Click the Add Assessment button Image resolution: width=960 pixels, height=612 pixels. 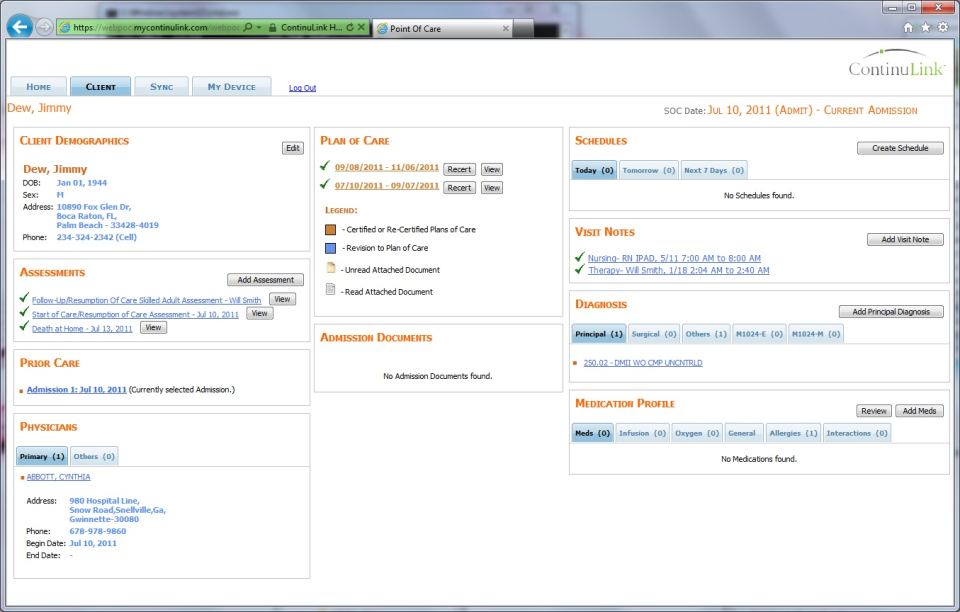click(x=266, y=280)
